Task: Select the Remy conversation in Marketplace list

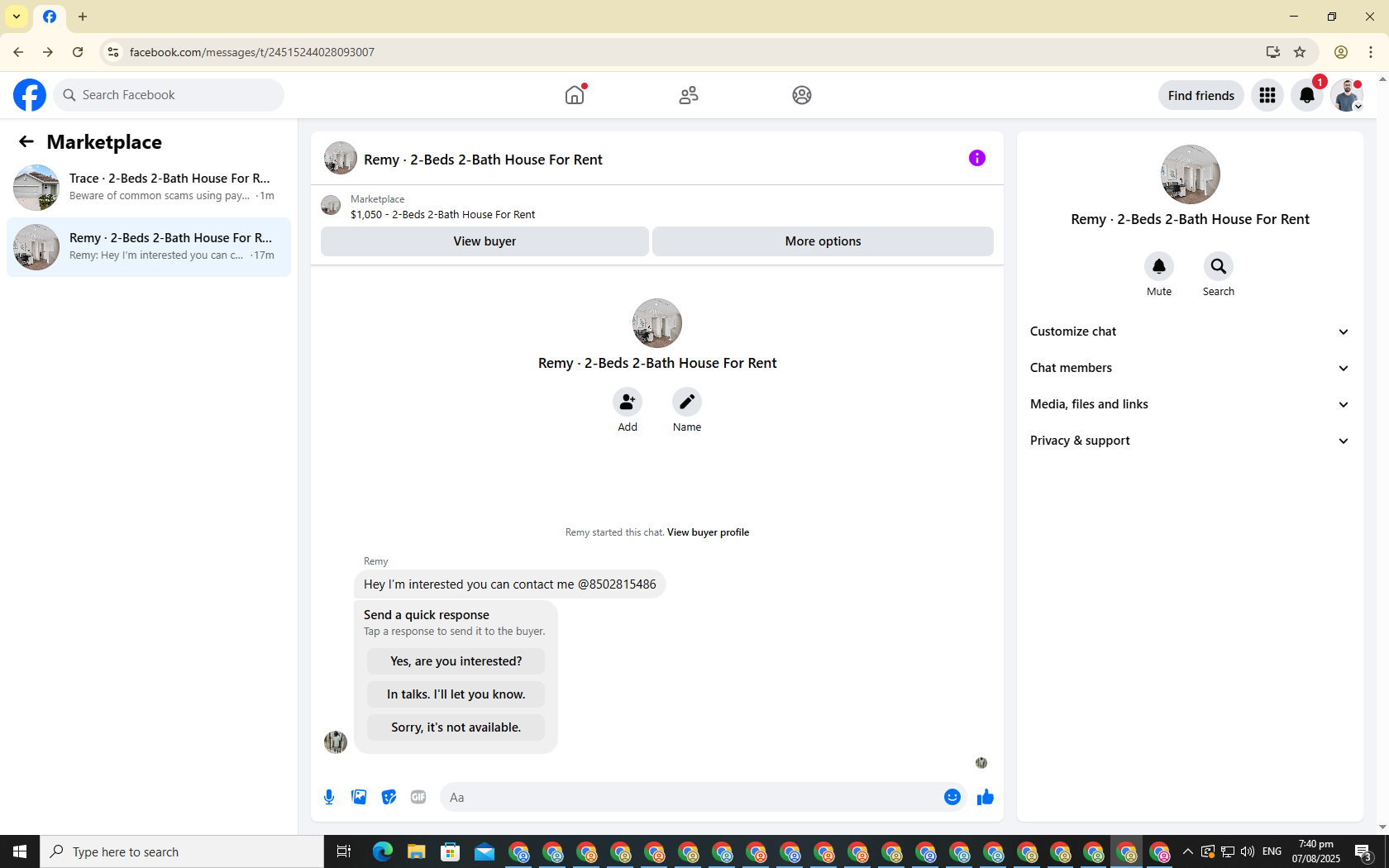Action: [149, 247]
